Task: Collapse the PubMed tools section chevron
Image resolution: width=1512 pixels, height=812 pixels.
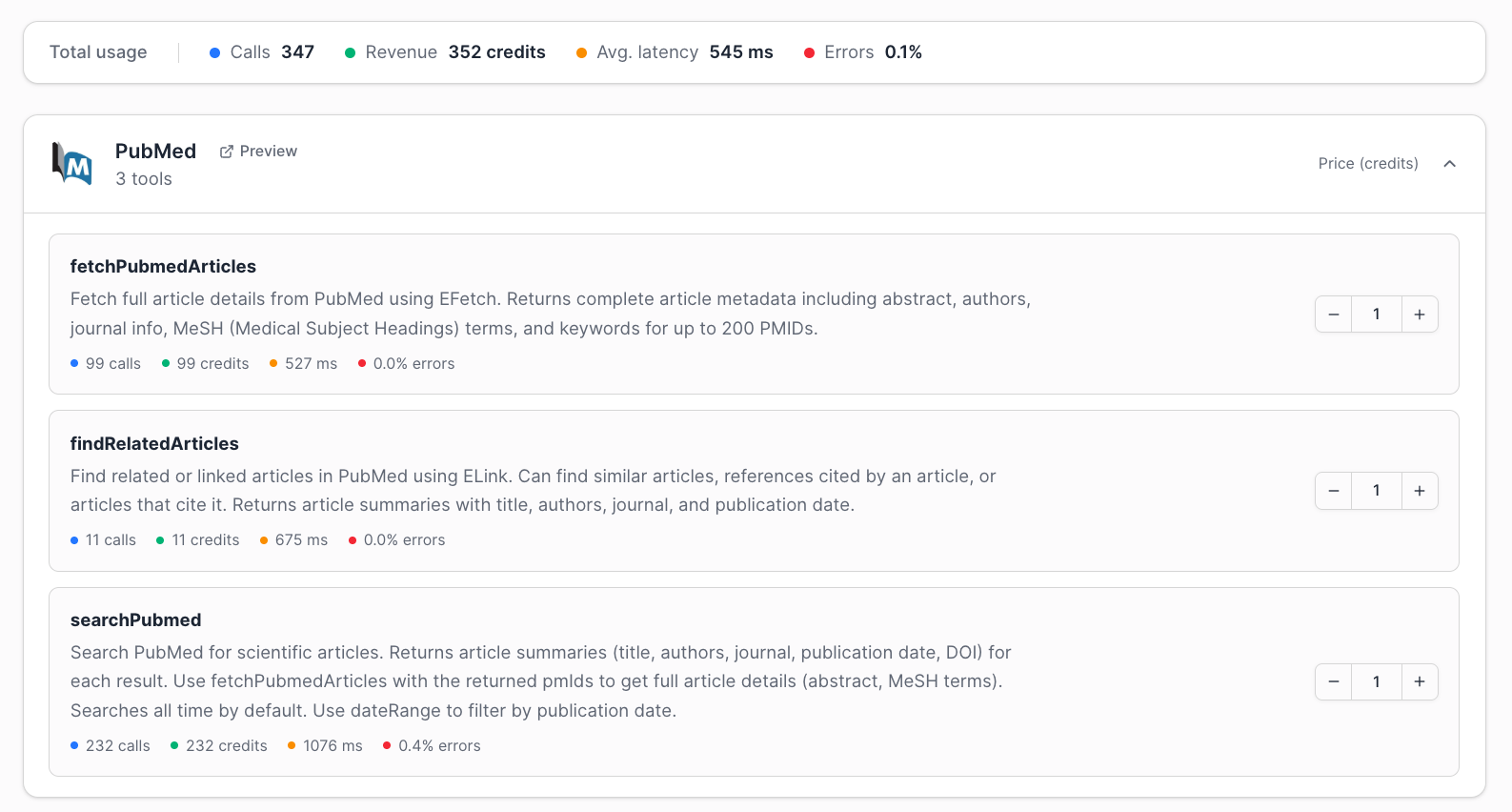Action: [1449, 164]
